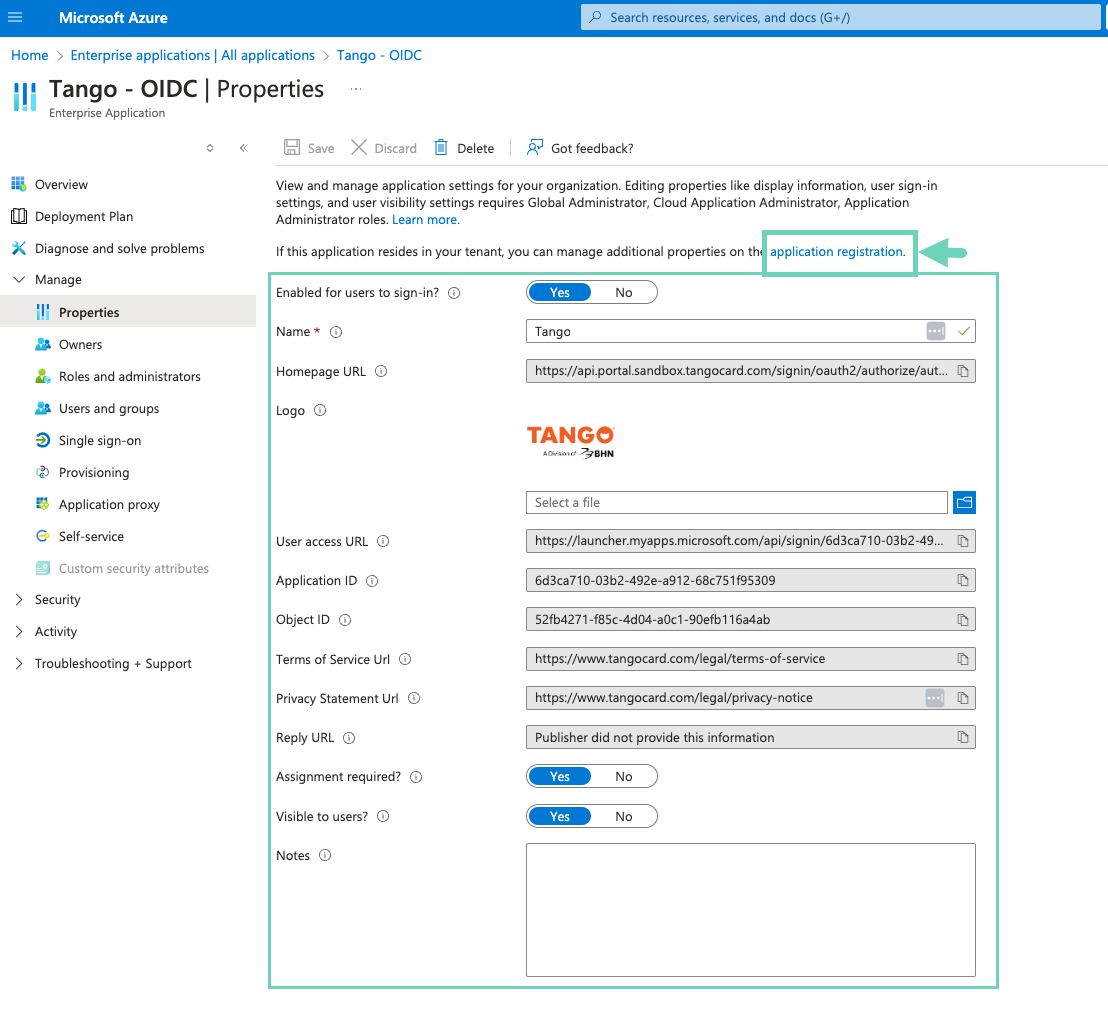Click info icon beside Notes label

[x=325, y=855]
